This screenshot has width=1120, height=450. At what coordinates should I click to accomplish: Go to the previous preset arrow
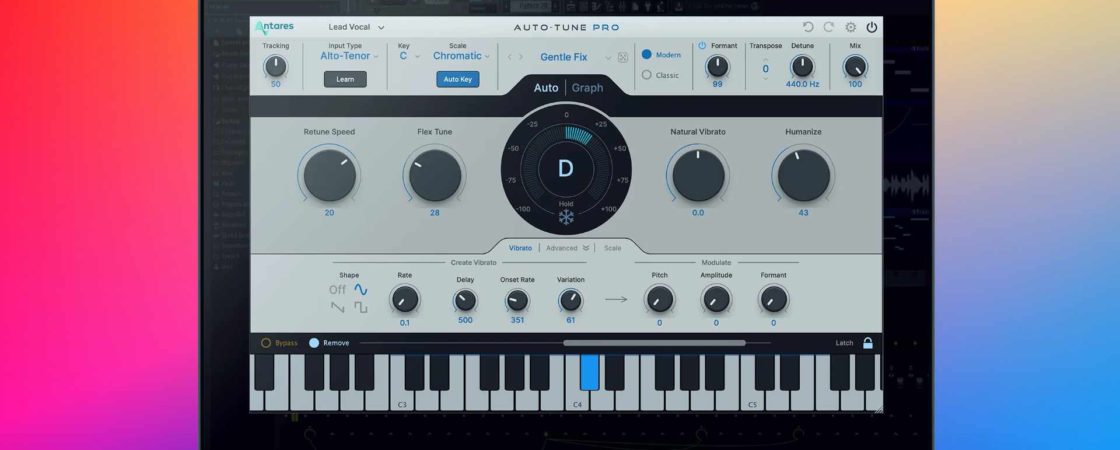coord(509,57)
